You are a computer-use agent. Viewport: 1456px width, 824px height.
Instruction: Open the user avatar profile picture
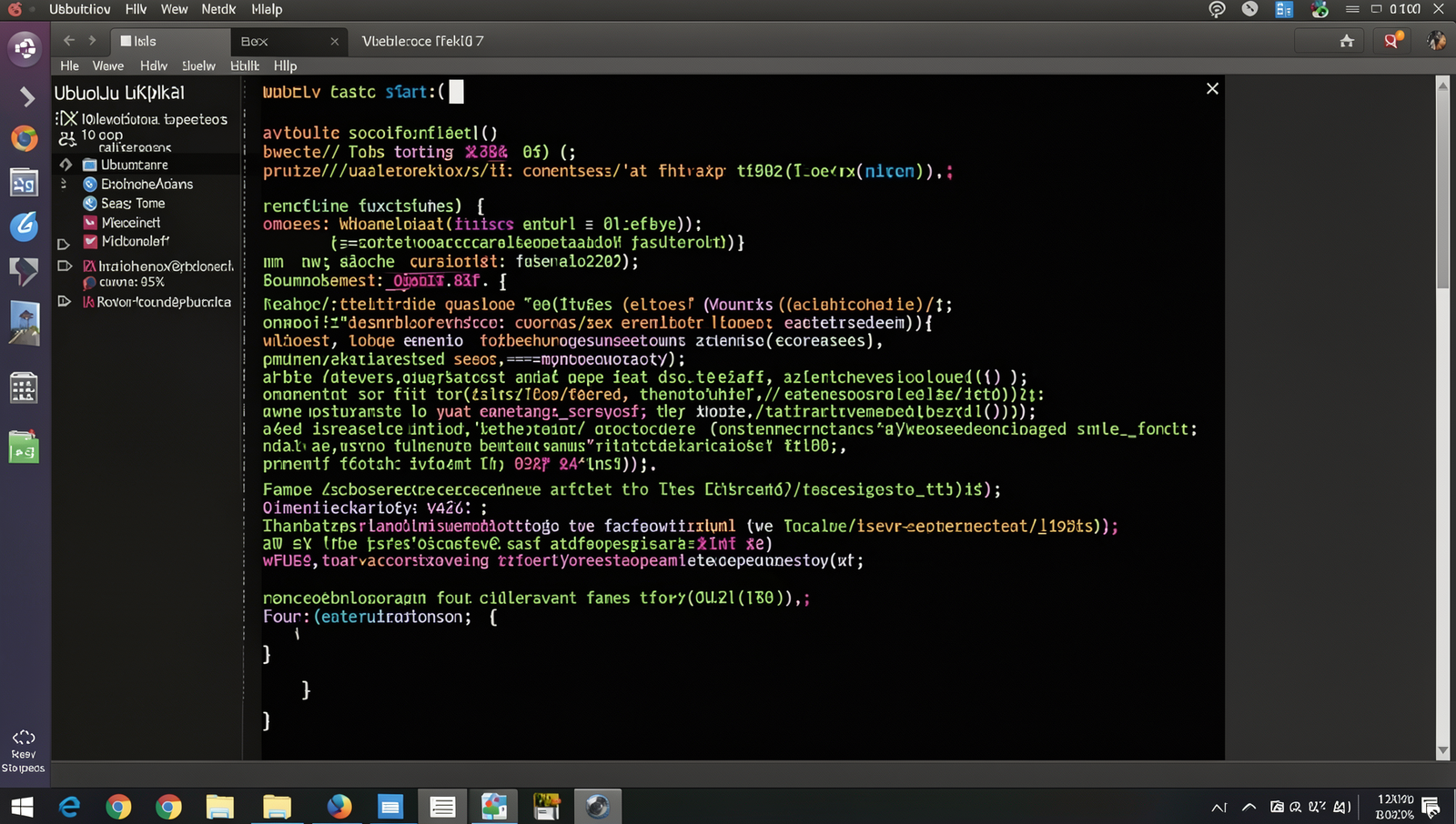1437,40
